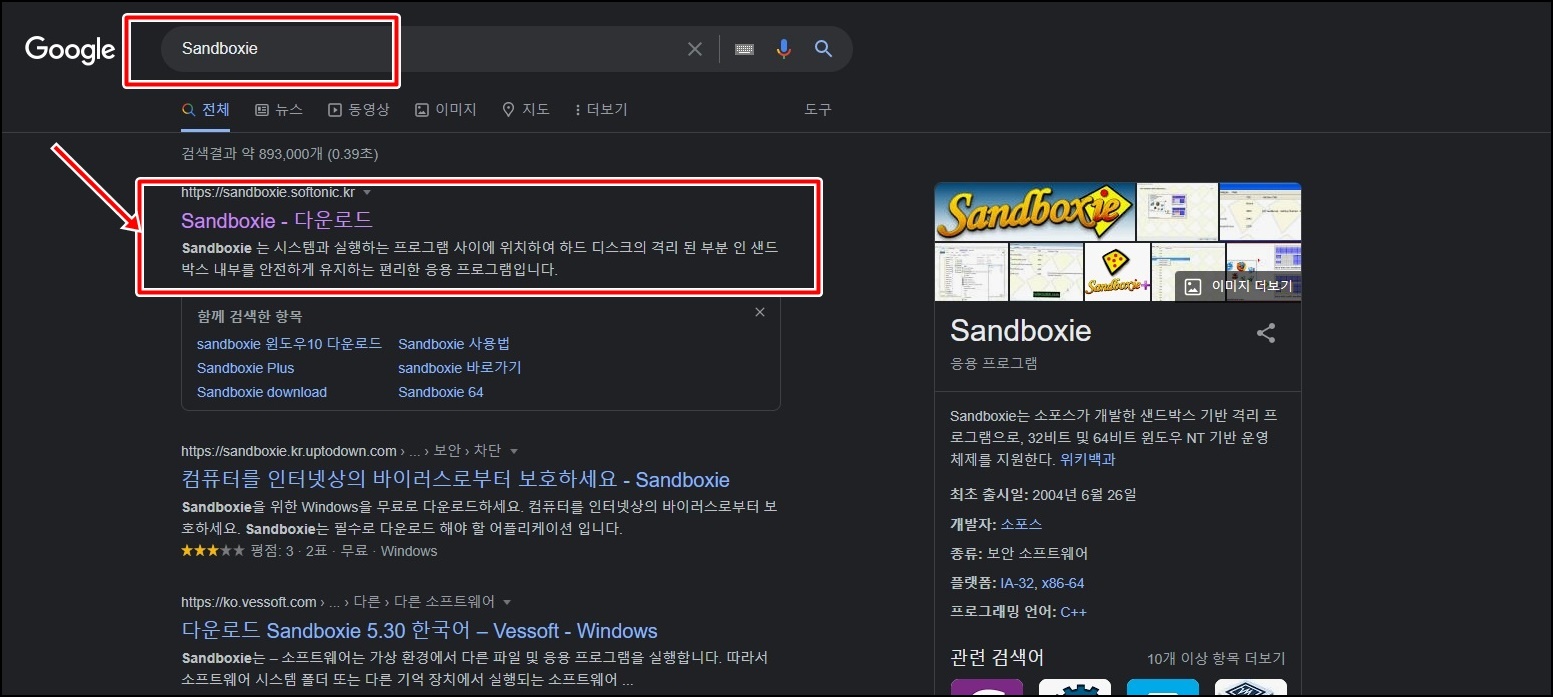This screenshot has height=697, width=1553.
Task: Click related search Sandboxie 사용법
Action: (454, 343)
